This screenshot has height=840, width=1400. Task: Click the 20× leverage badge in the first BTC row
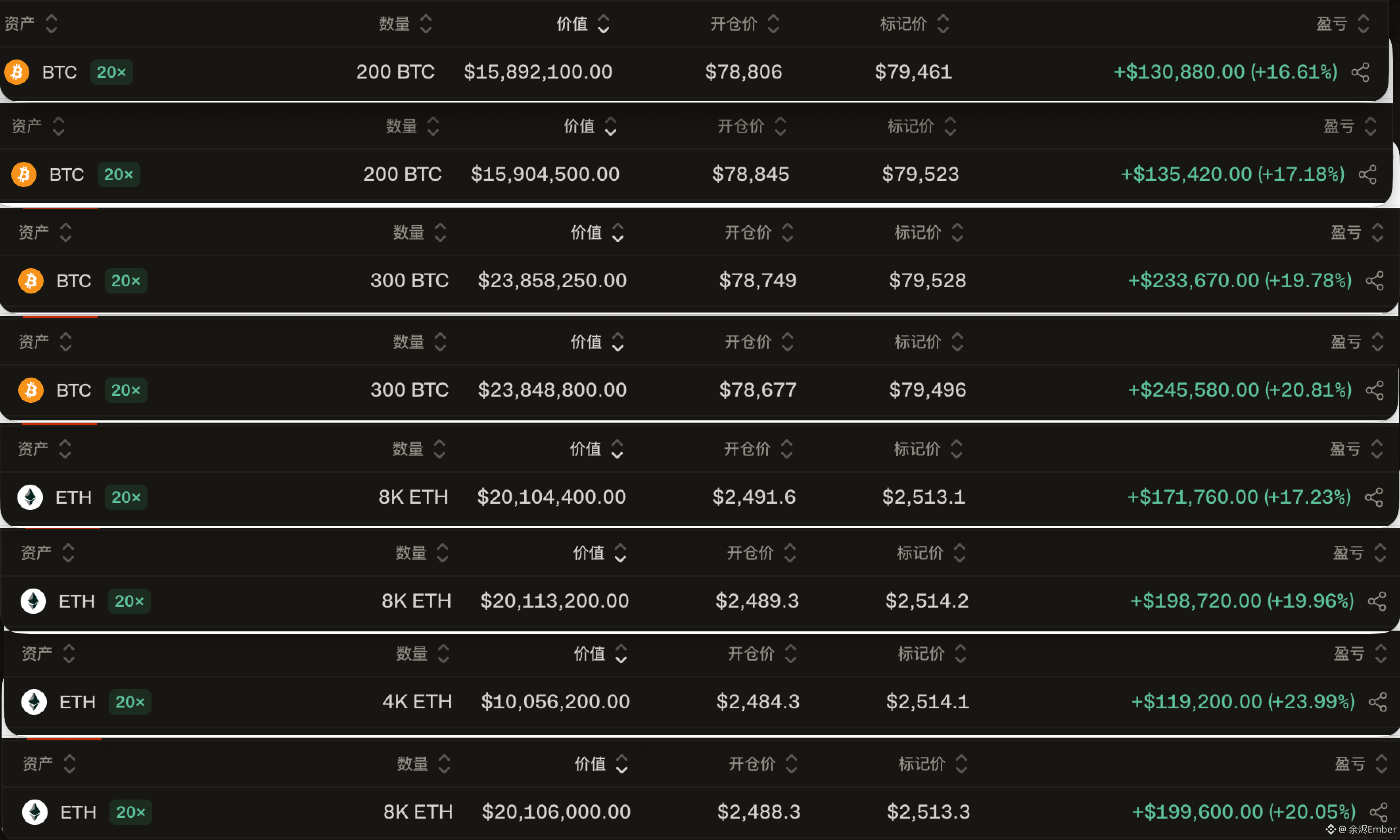(111, 72)
